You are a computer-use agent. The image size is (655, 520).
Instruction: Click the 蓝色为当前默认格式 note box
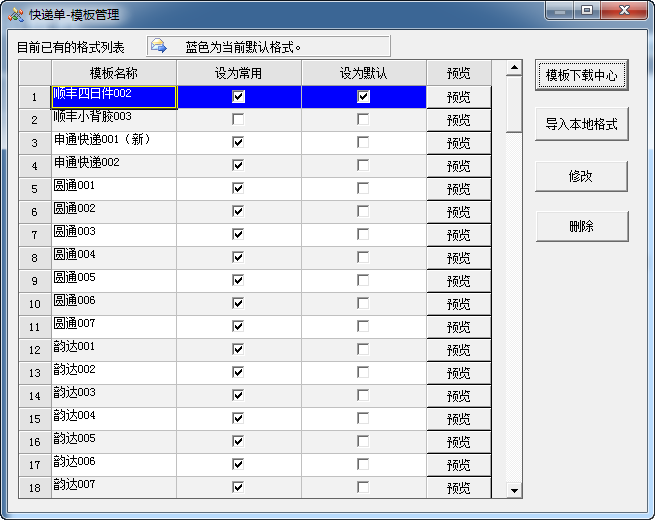[268, 46]
